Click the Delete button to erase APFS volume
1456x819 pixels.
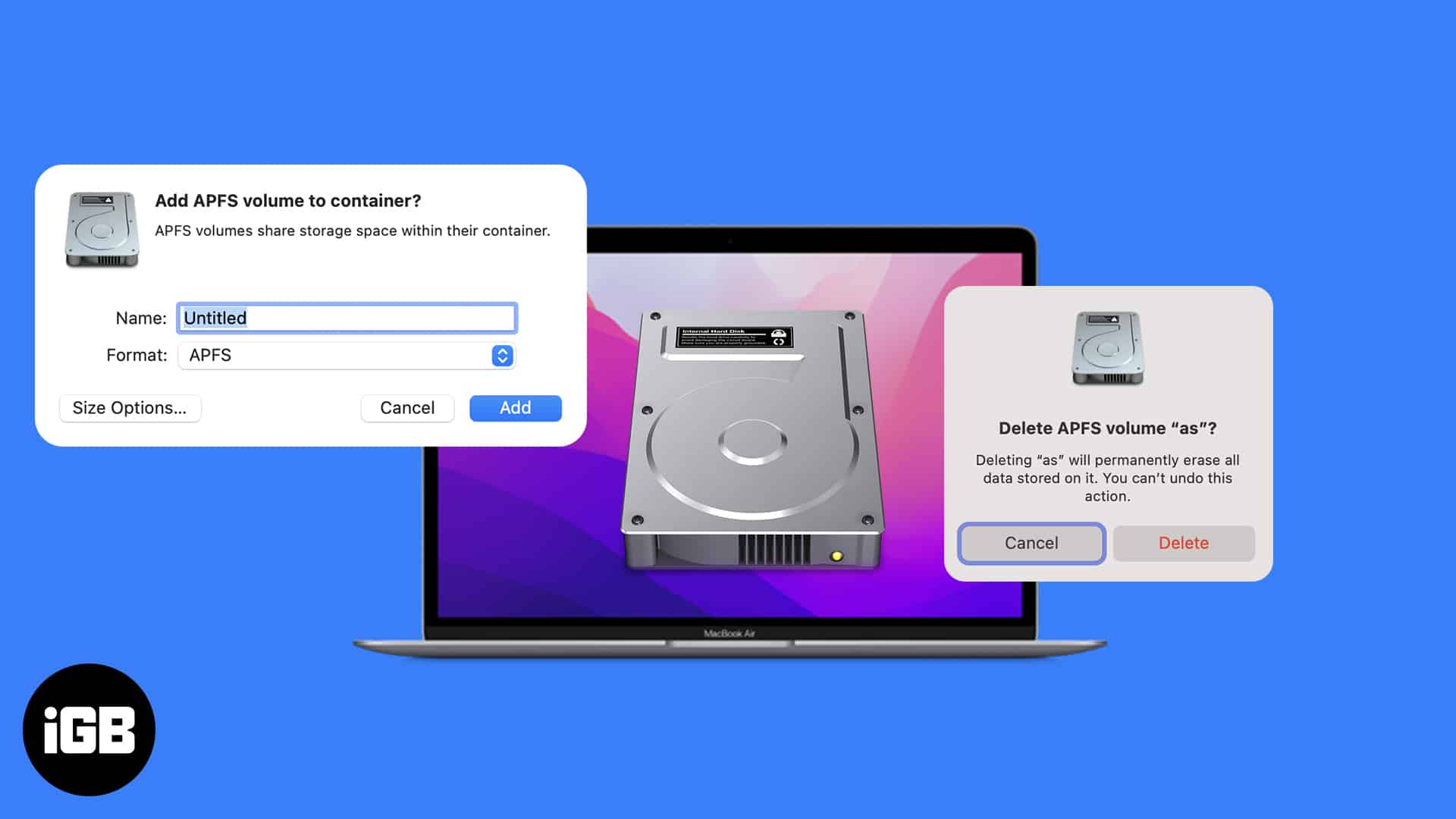tap(1184, 542)
